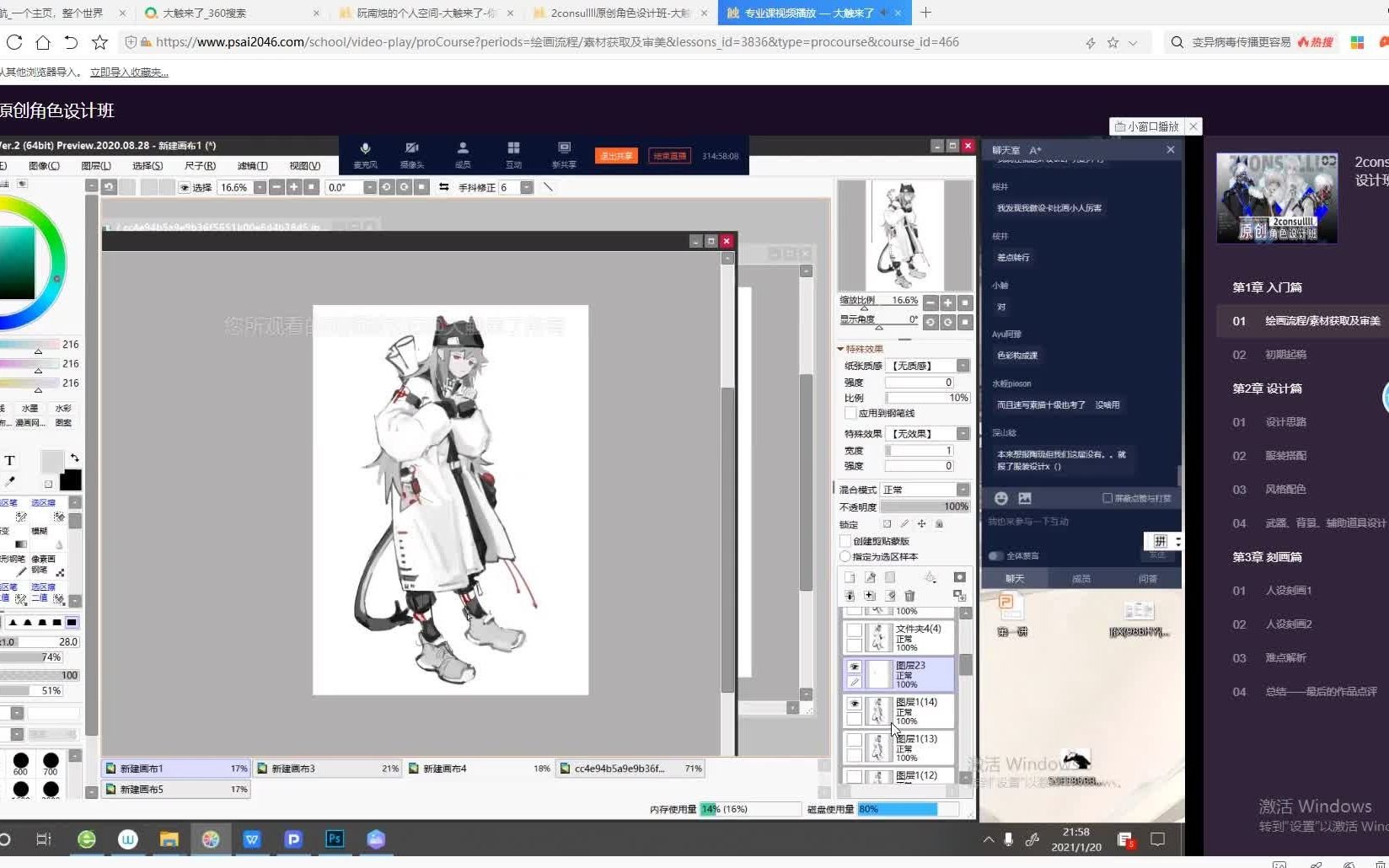The height and width of the screenshot is (868, 1389).
Task: Open the 纸张质感 dropdown
Action: coord(963,365)
